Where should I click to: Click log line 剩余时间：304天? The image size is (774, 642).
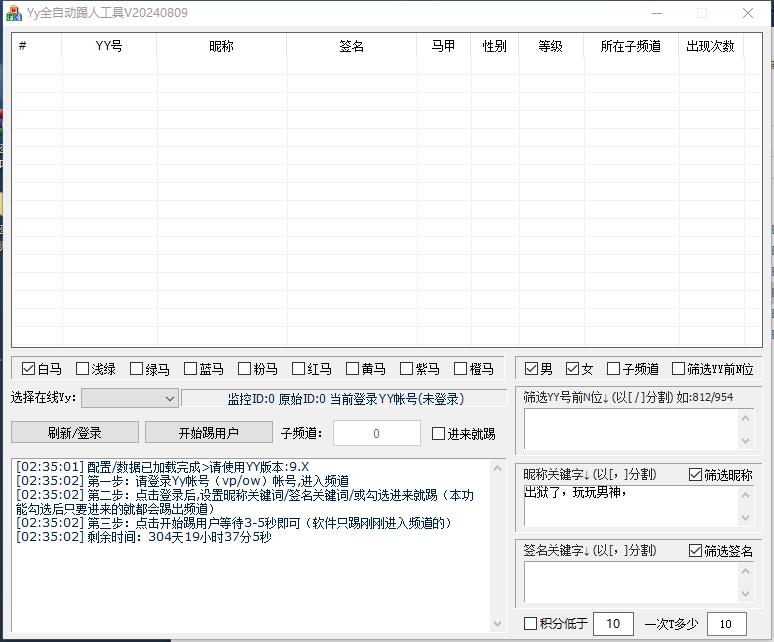(144, 537)
